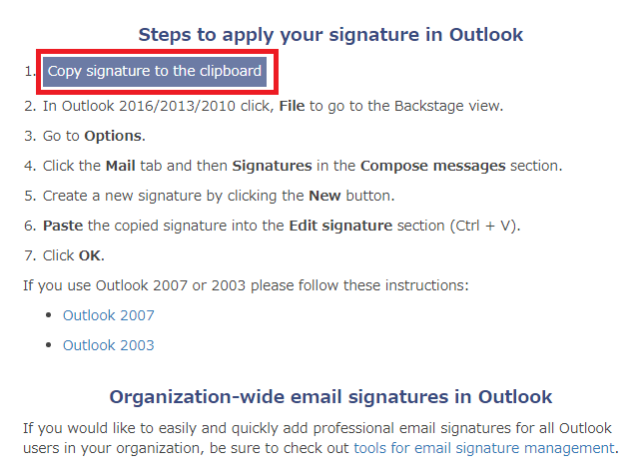Click the bold word New in step 5

pos(324,196)
